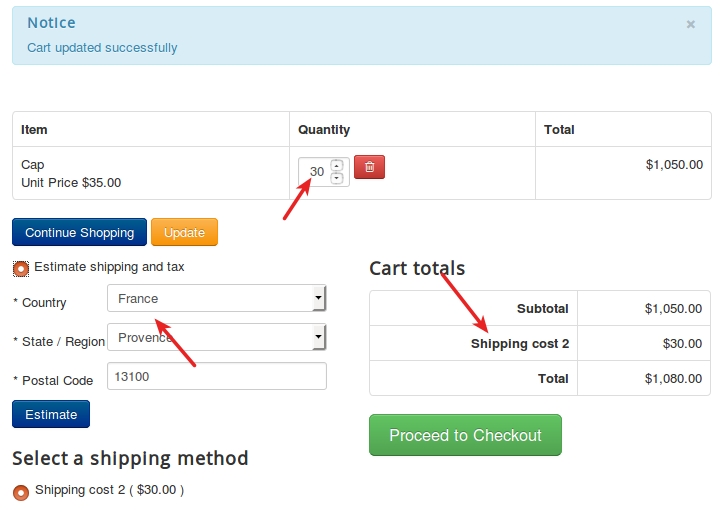Open the Country dropdown showing France
The height and width of the screenshot is (521, 723).
(x=217, y=298)
